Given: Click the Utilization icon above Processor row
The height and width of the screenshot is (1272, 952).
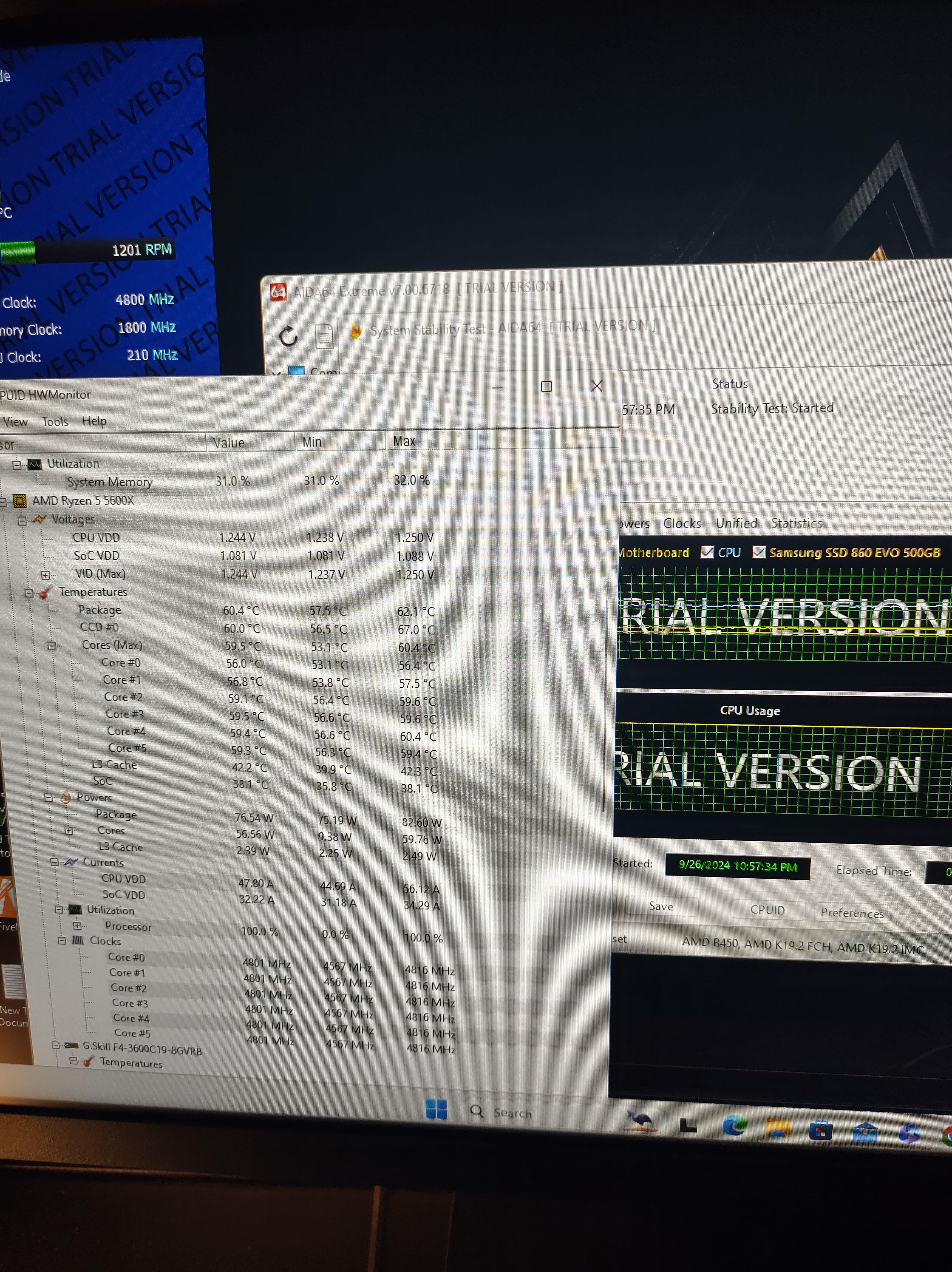Looking at the screenshot, I should coord(75,910).
